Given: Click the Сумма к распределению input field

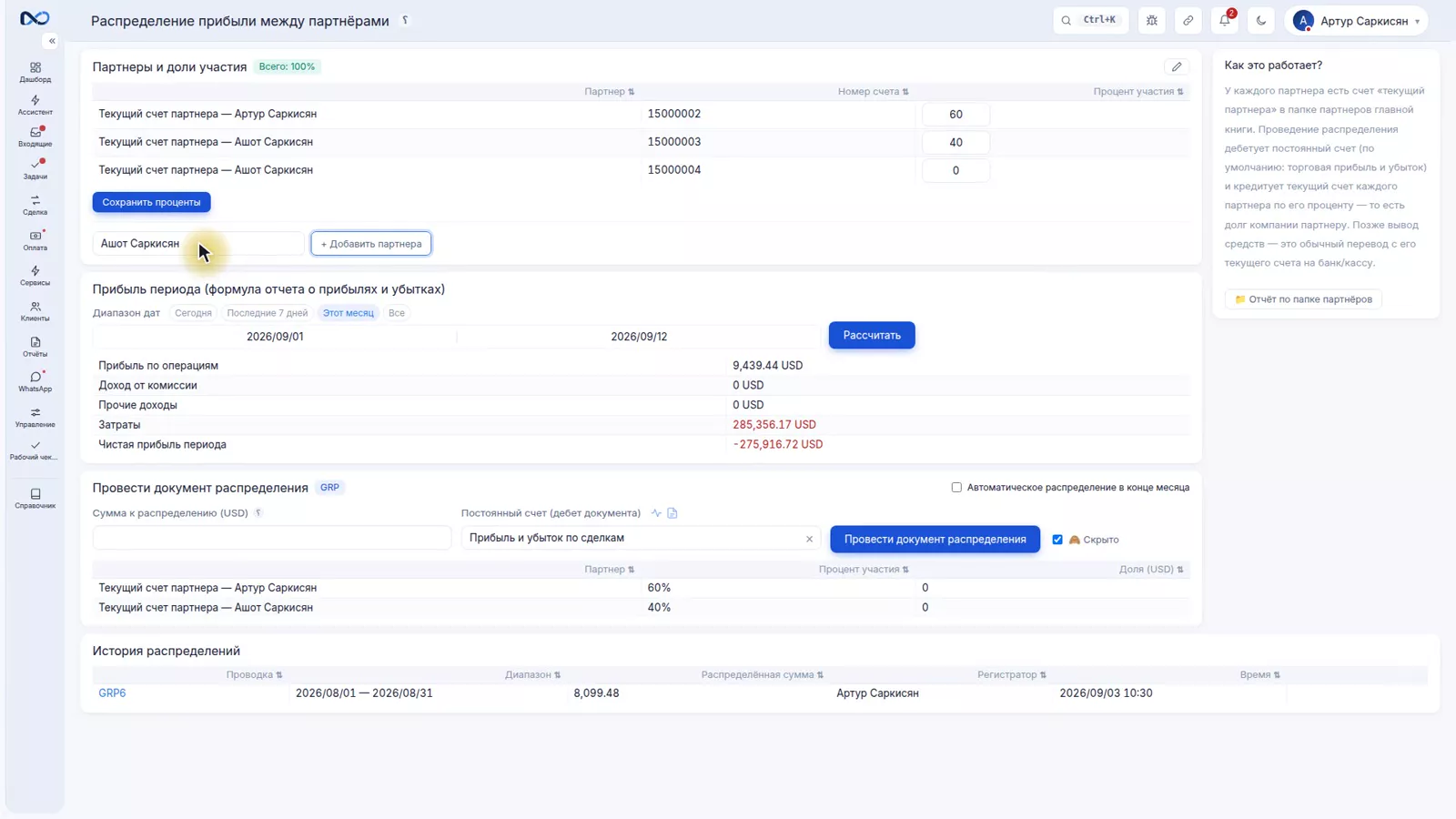Looking at the screenshot, I should pyautogui.click(x=272, y=538).
